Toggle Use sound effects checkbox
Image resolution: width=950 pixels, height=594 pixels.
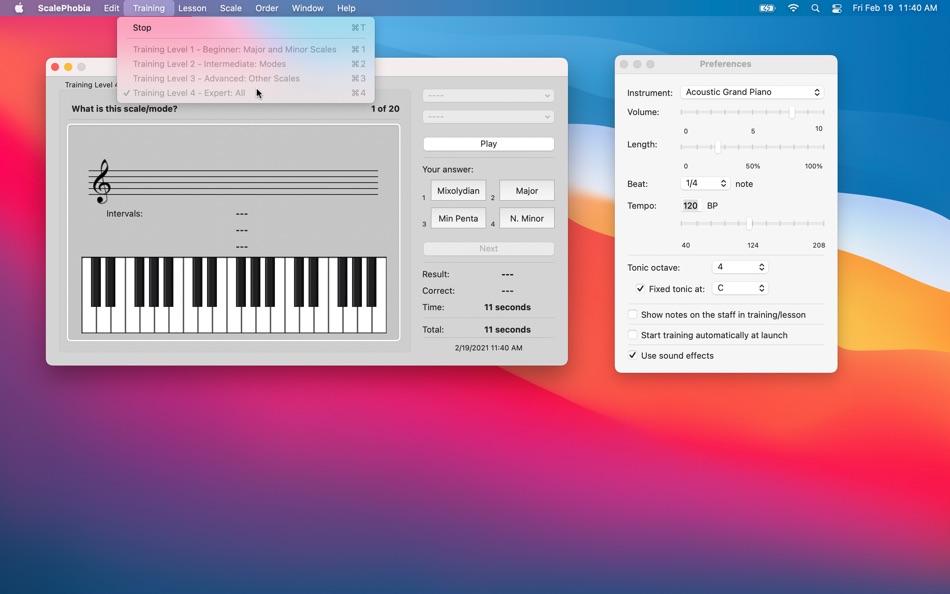coord(633,355)
